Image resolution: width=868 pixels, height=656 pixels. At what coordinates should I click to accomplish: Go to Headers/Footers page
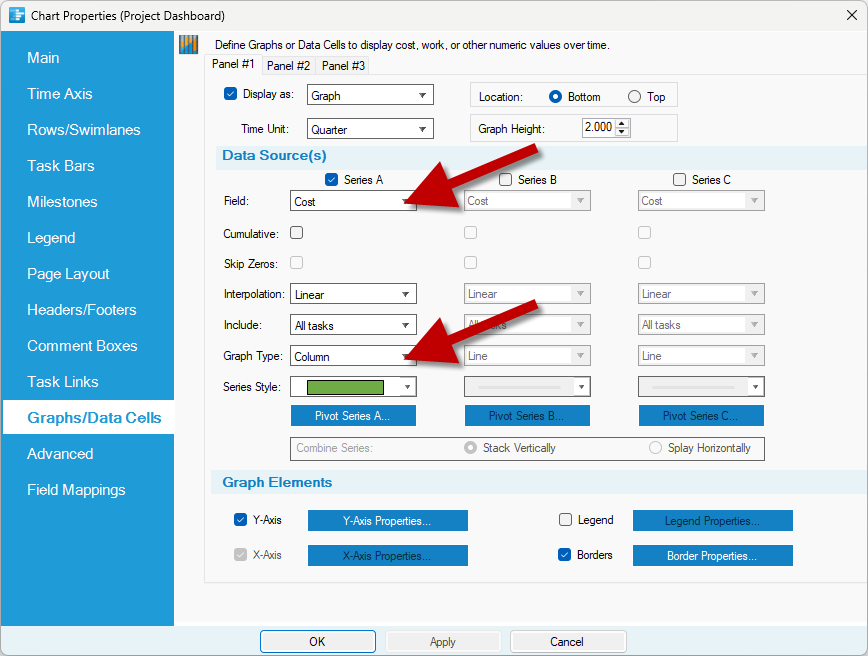pos(82,309)
